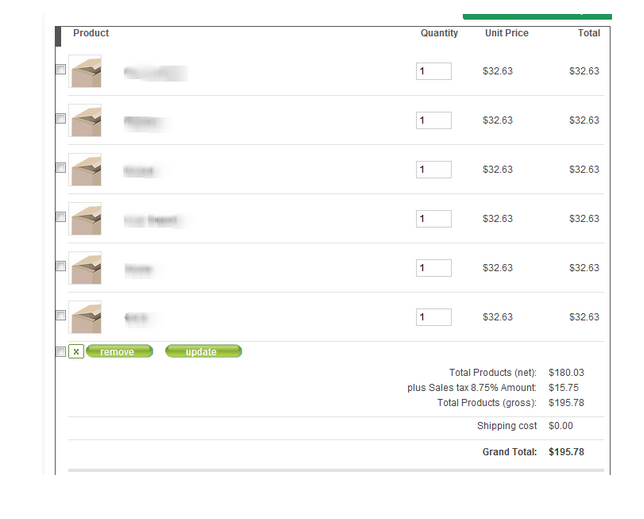The height and width of the screenshot is (519, 644).
Task: Click the fourth product's box thumbnail
Action: tap(85, 218)
